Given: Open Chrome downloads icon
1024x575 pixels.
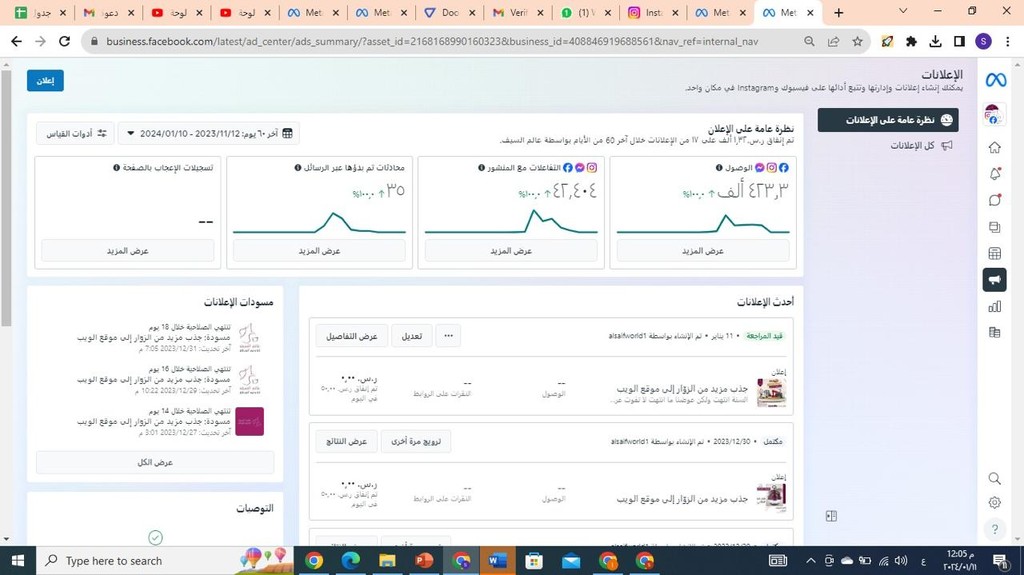Looking at the screenshot, I should click(x=935, y=41).
